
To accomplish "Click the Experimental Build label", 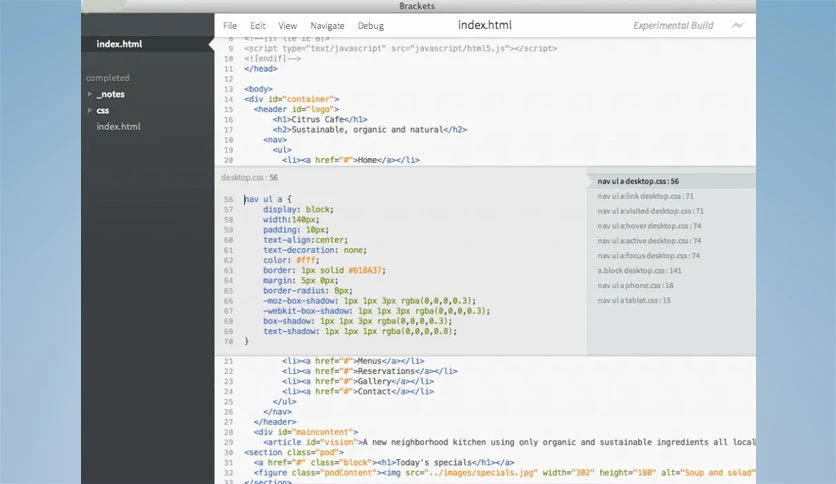I will pyautogui.click(x=673, y=26).
